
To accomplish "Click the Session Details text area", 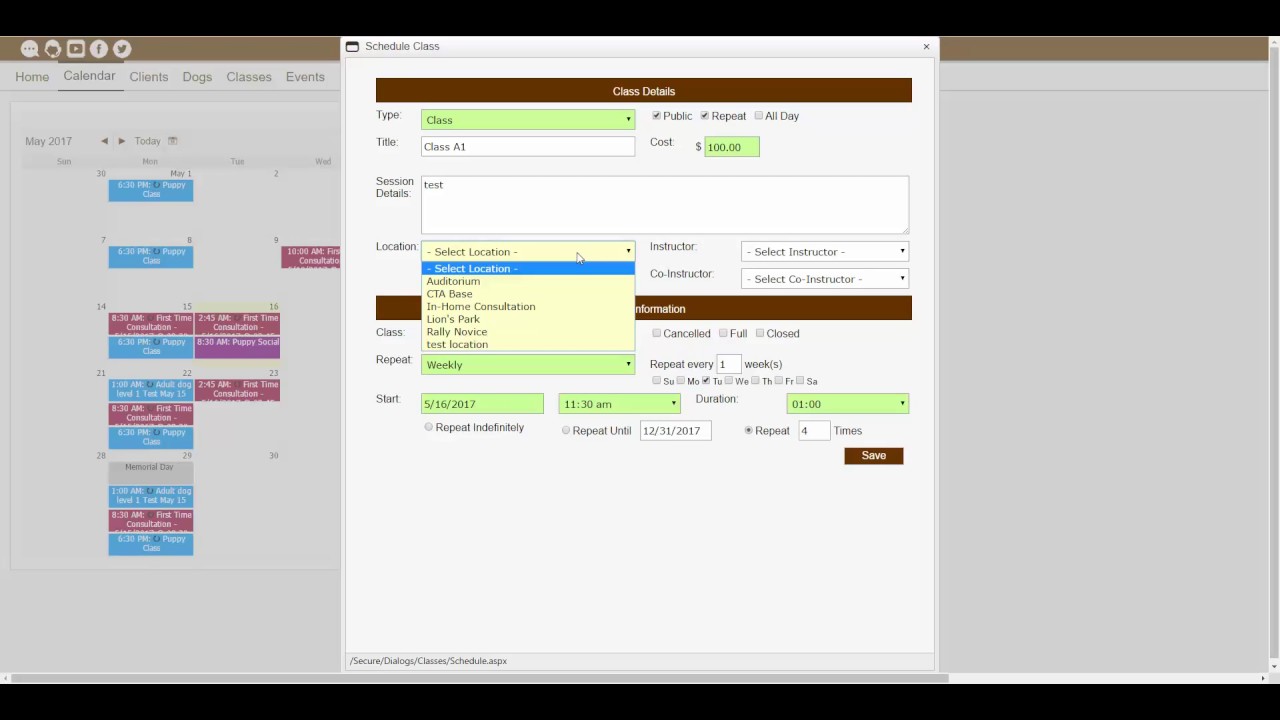I will pyautogui.click(x=665, y=205).
